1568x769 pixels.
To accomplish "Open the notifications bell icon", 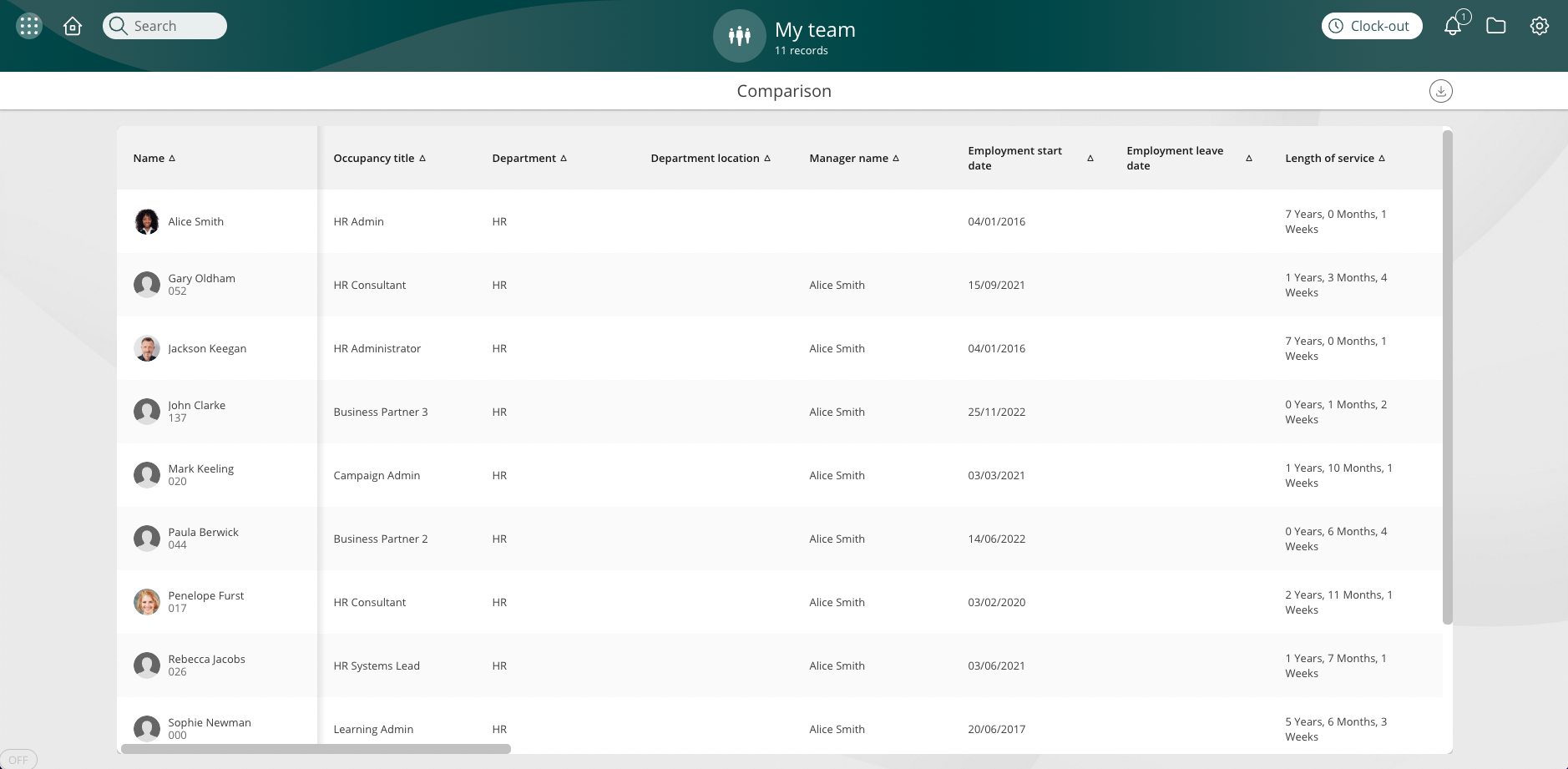I will tap(1453, 26).
